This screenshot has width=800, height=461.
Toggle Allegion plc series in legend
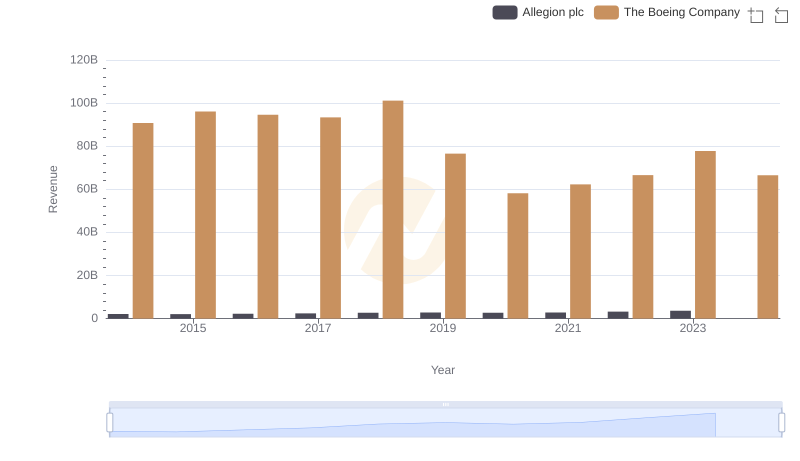[538, 12]
